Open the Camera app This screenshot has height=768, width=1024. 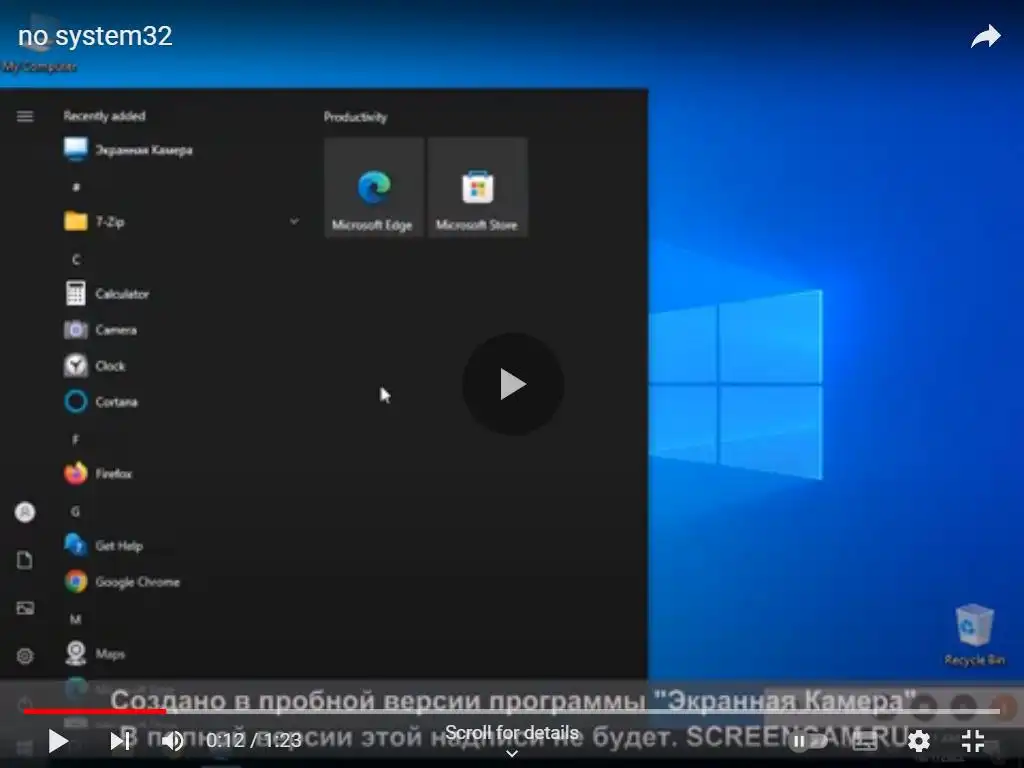click(x=101, y=330)
